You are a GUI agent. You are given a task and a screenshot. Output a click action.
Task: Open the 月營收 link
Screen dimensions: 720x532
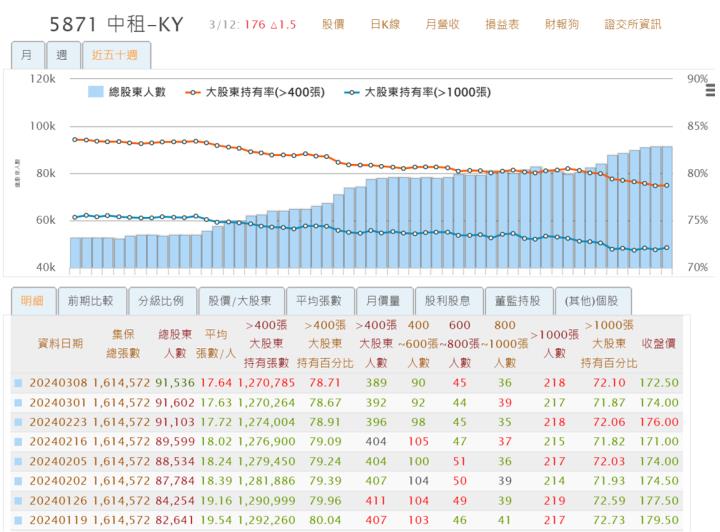point(443,24)
